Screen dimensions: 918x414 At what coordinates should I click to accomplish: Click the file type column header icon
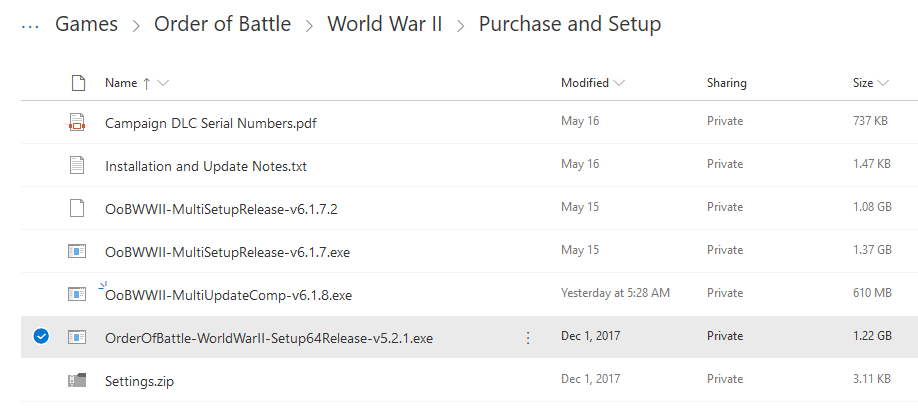coord(77,83)
